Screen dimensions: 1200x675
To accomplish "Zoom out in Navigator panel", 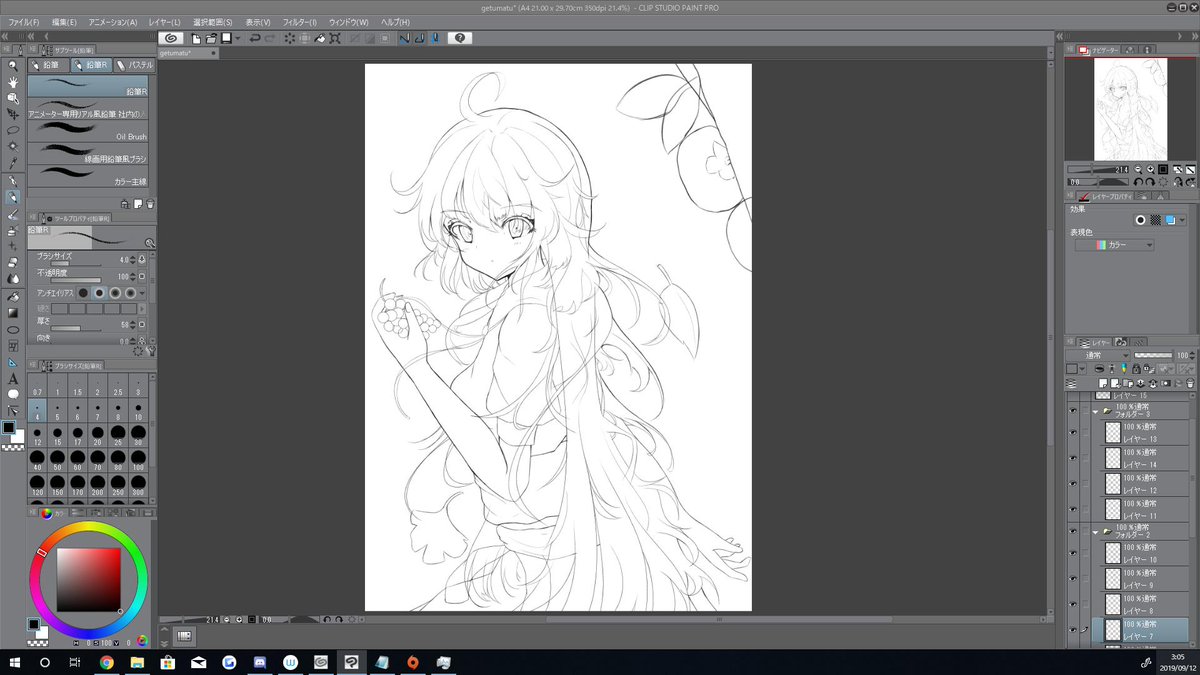I will pos(1138,170).
